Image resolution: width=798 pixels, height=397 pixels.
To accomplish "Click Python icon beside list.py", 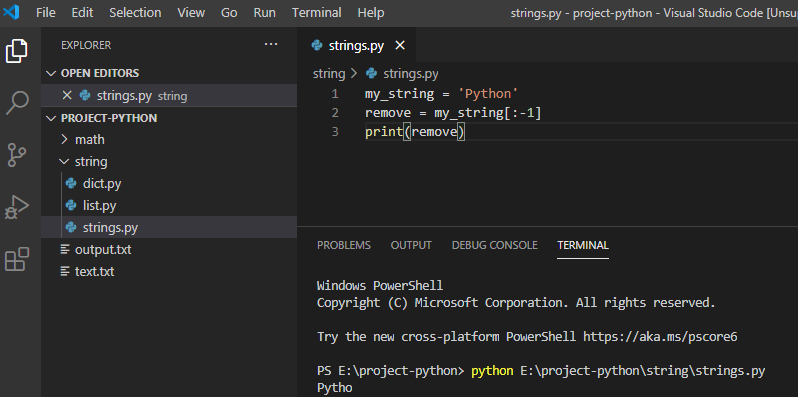I will (71, 206).
